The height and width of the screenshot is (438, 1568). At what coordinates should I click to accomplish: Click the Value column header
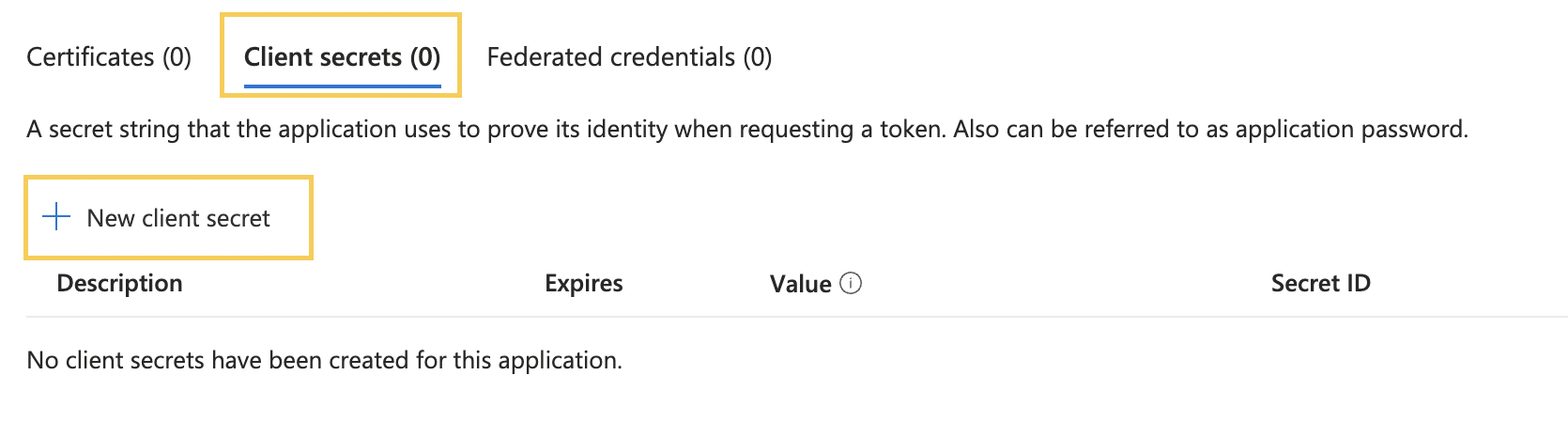pos(801,284)
